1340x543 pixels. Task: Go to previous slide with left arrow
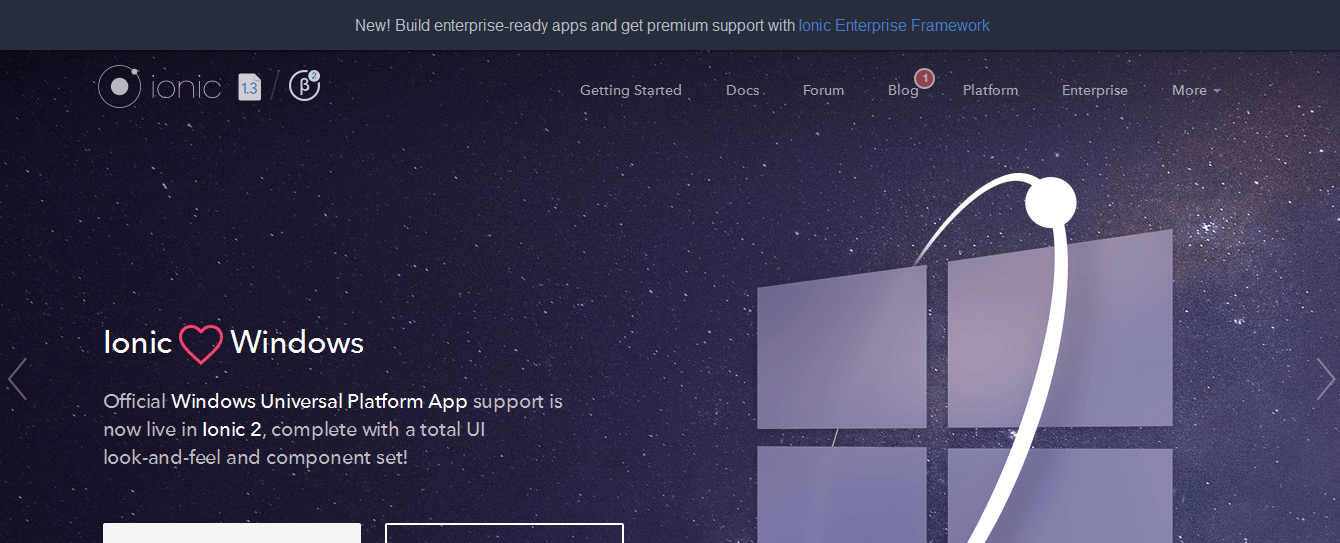point(17,379)
